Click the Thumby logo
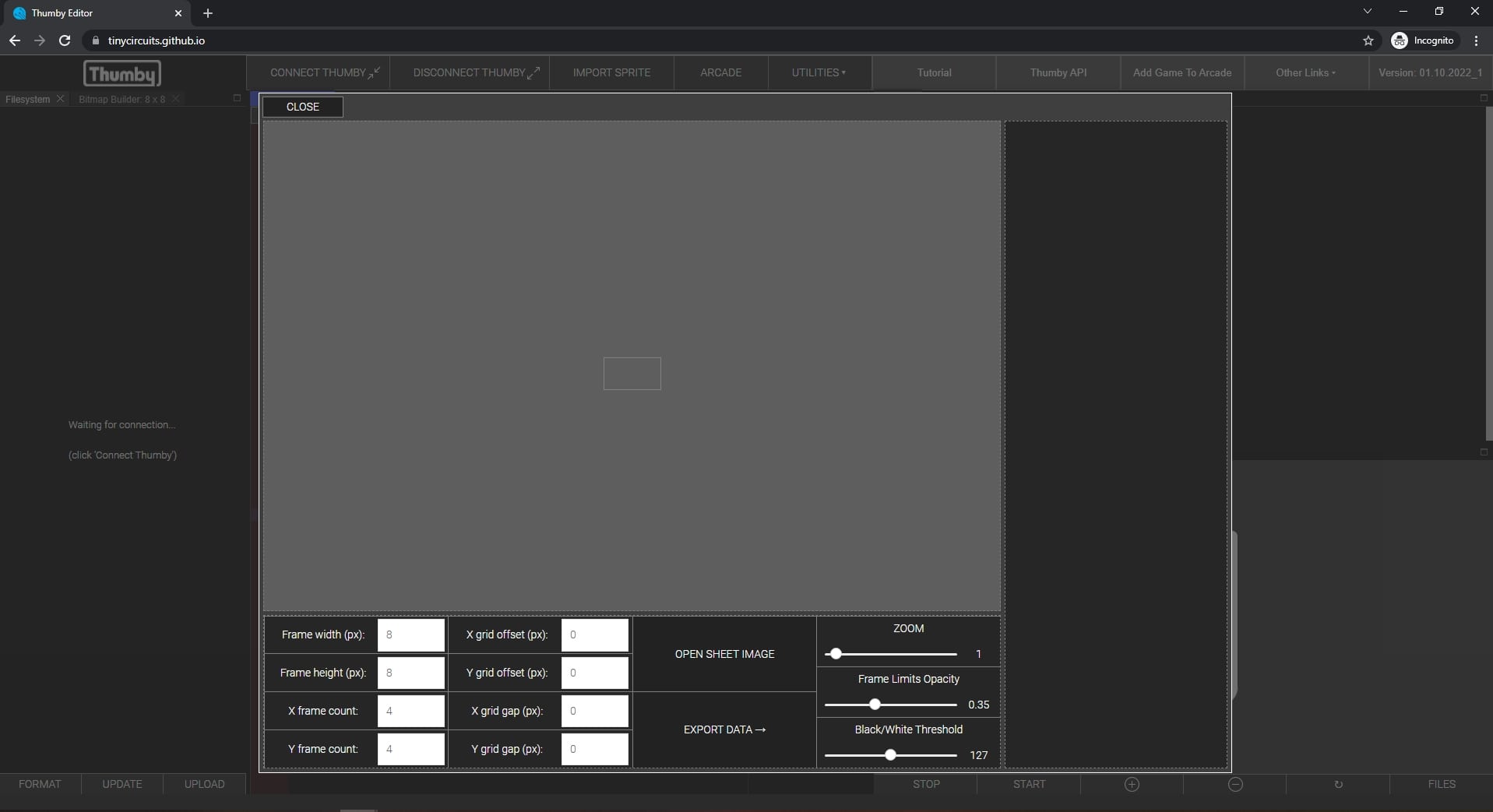The image size is (1493, 812). point(121,73)
